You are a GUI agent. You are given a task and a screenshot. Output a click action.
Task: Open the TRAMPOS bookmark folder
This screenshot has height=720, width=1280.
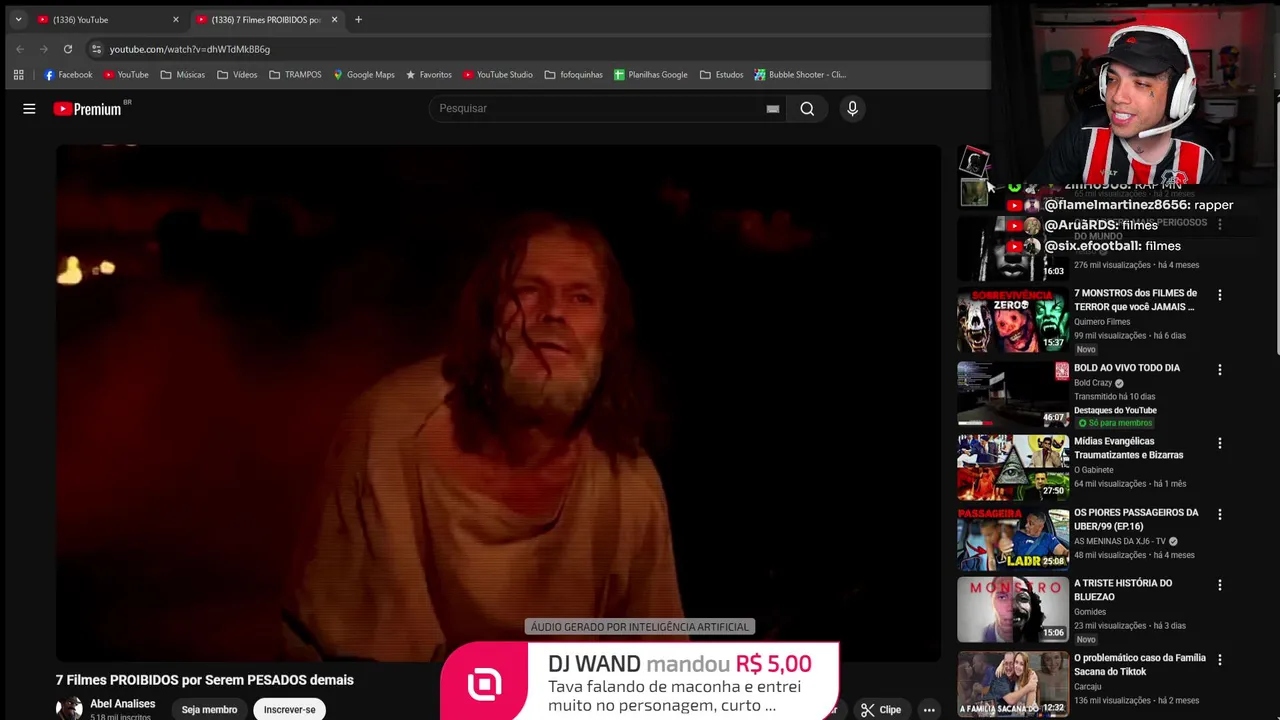(295, 75)
